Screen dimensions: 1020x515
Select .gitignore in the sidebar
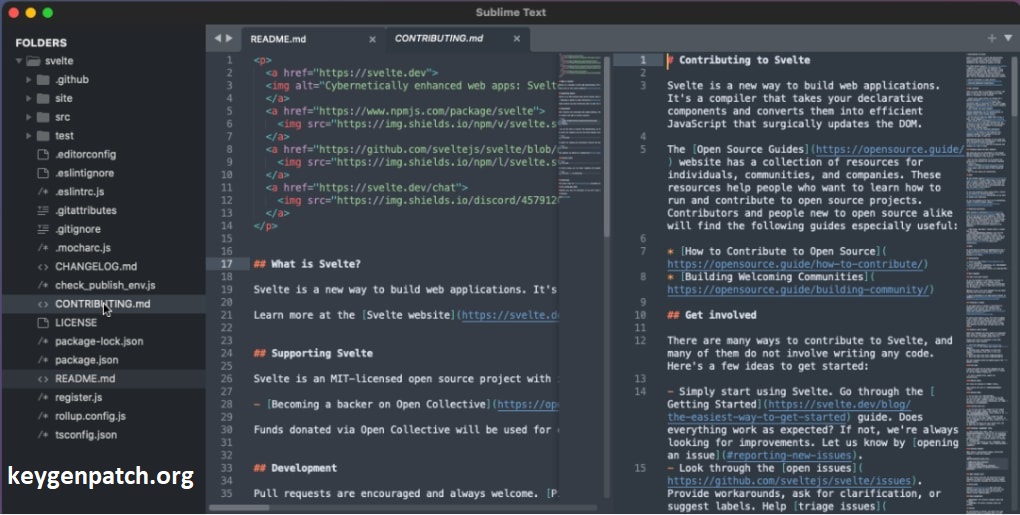[78, 230]
